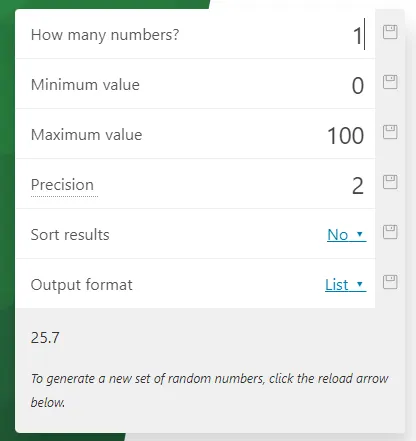
Task: Click save icon beside Output format
Action: (x=390, y=282)
